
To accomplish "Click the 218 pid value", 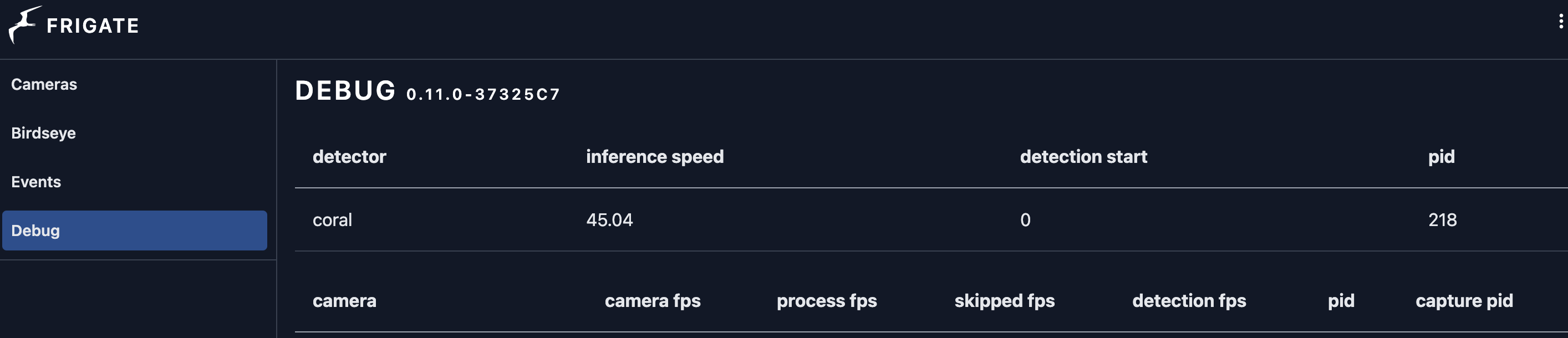I will coord(1443,220).
